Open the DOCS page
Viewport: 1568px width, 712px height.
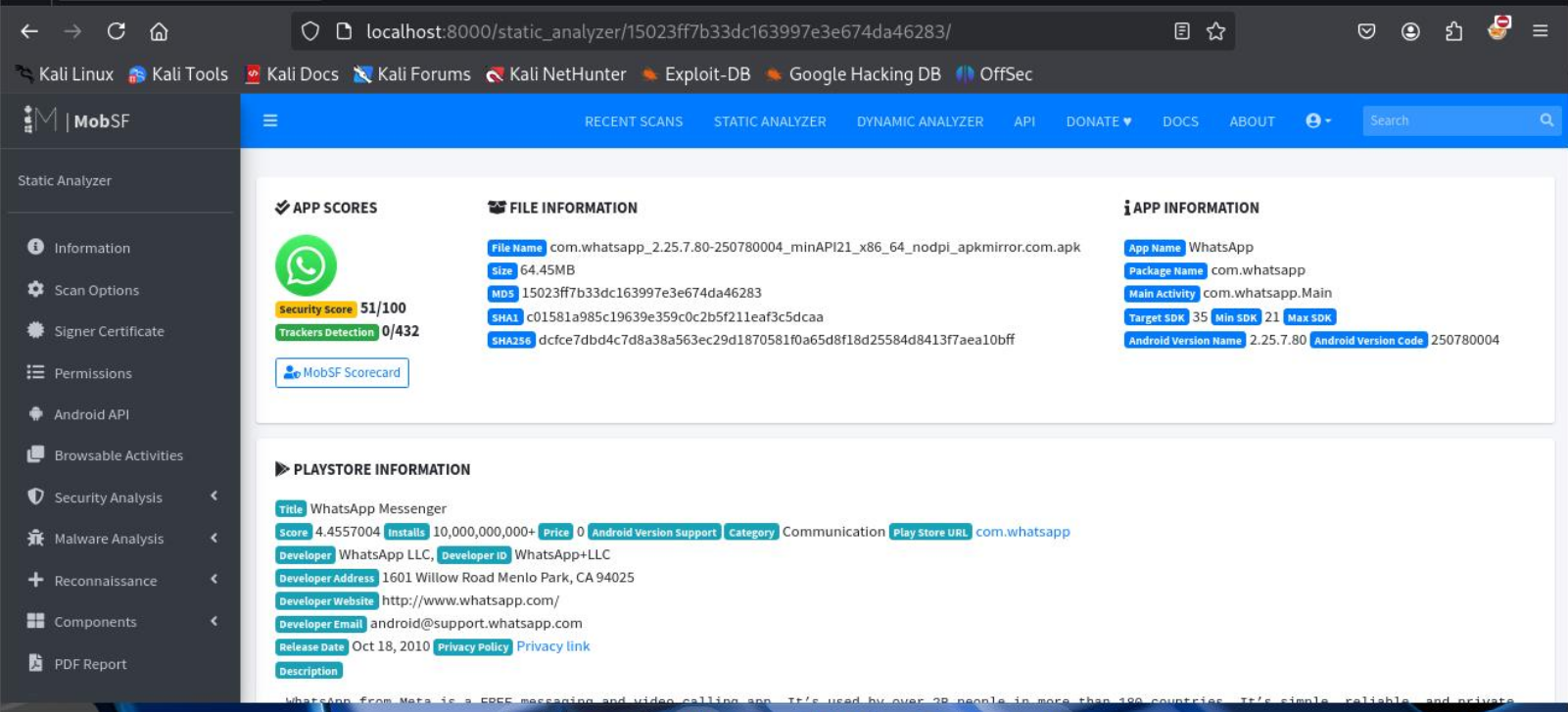[x=1180, y=121]
